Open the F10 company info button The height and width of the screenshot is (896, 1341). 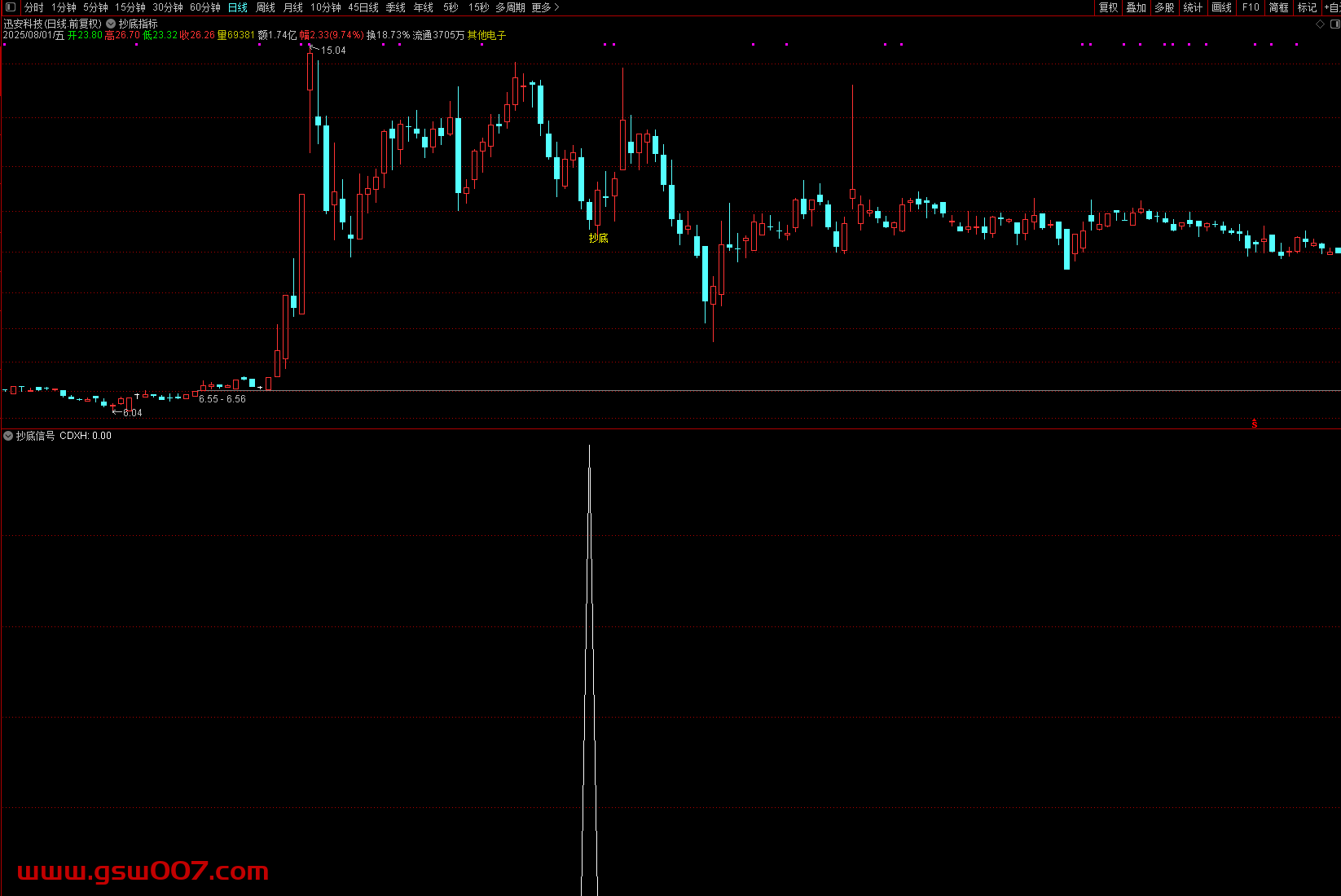click(1251, 7)
